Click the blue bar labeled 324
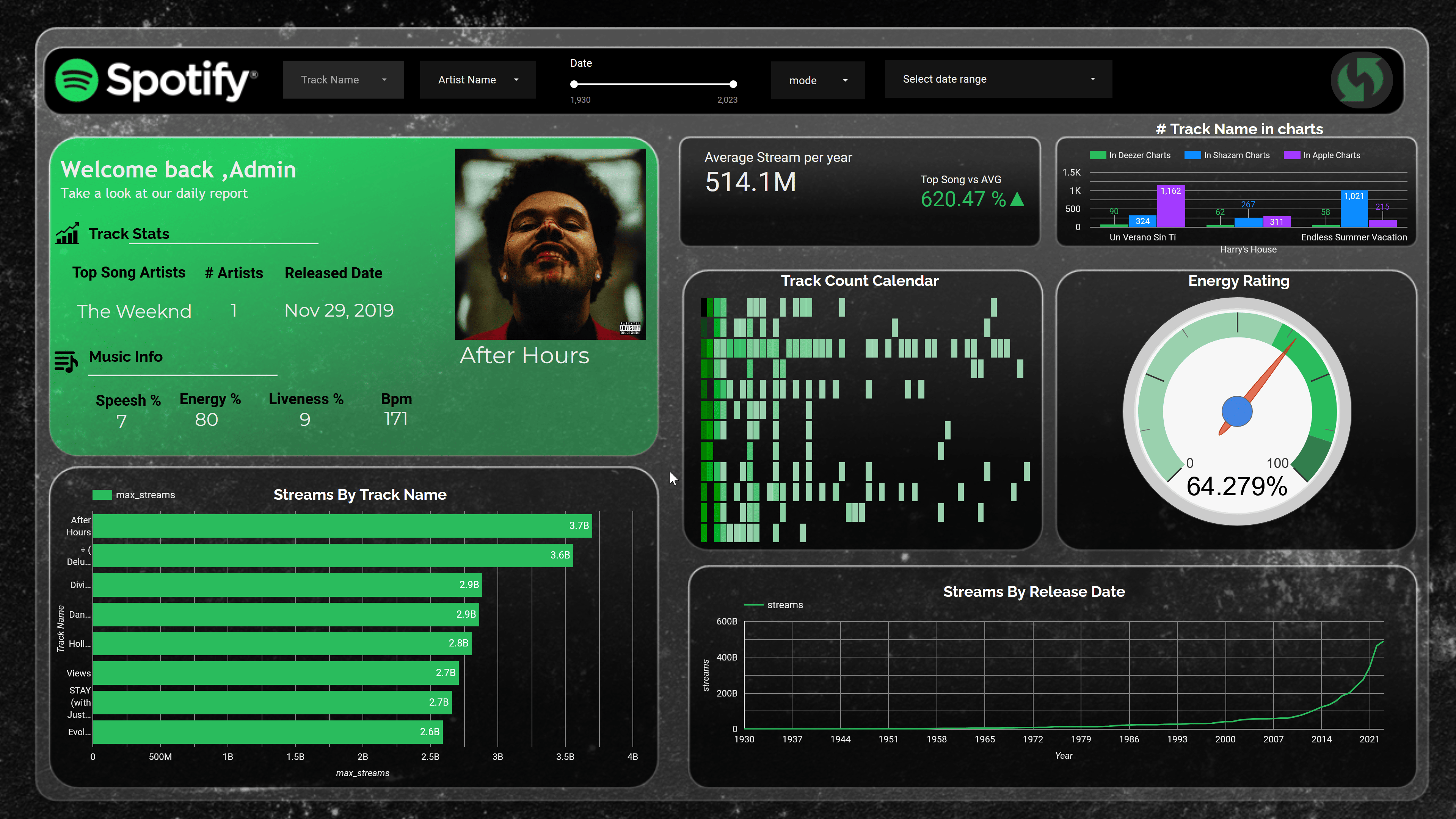Viewport: 1456px width, 819px height. coord(1142,221)
